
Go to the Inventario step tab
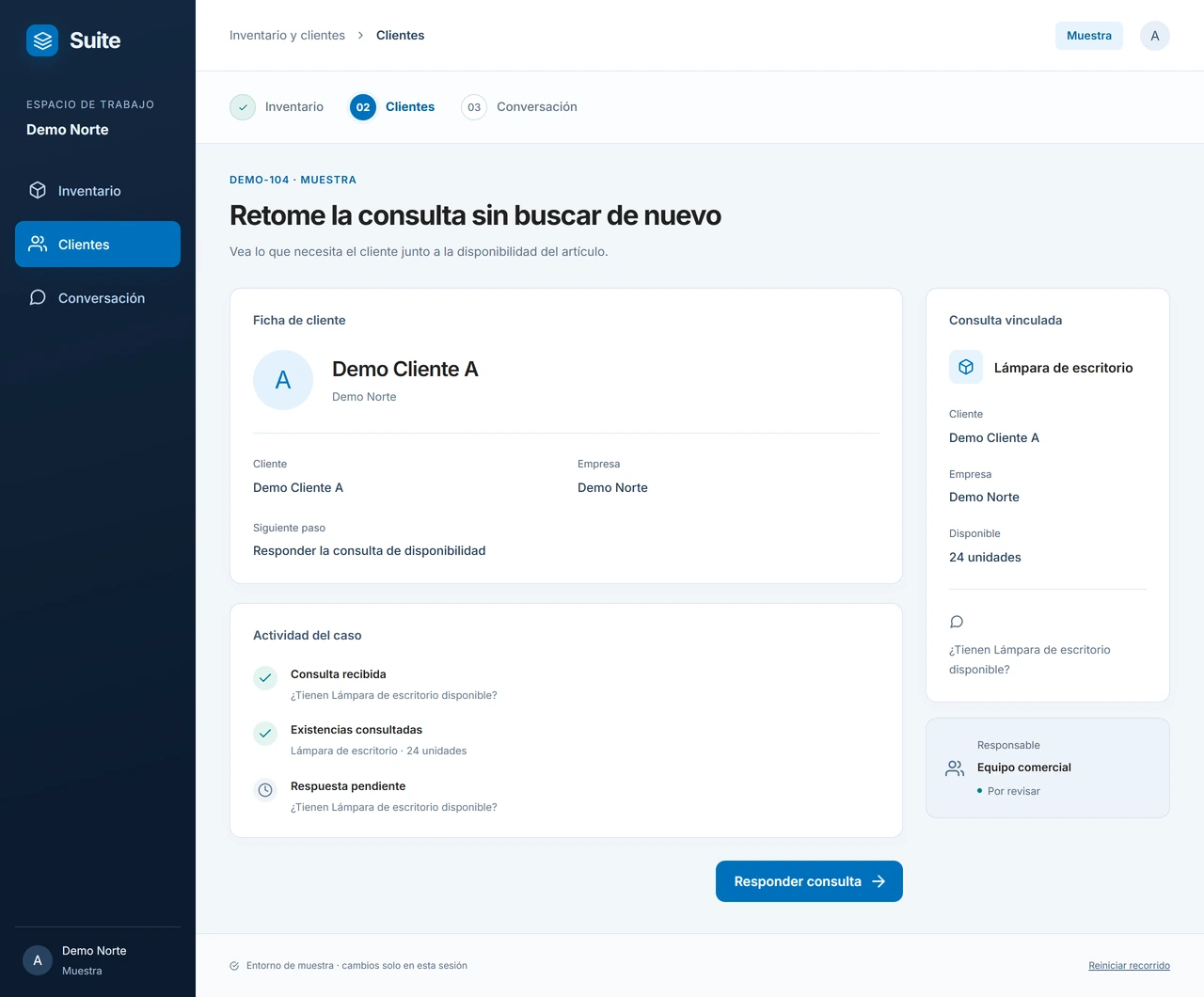[x=277, y=107]
